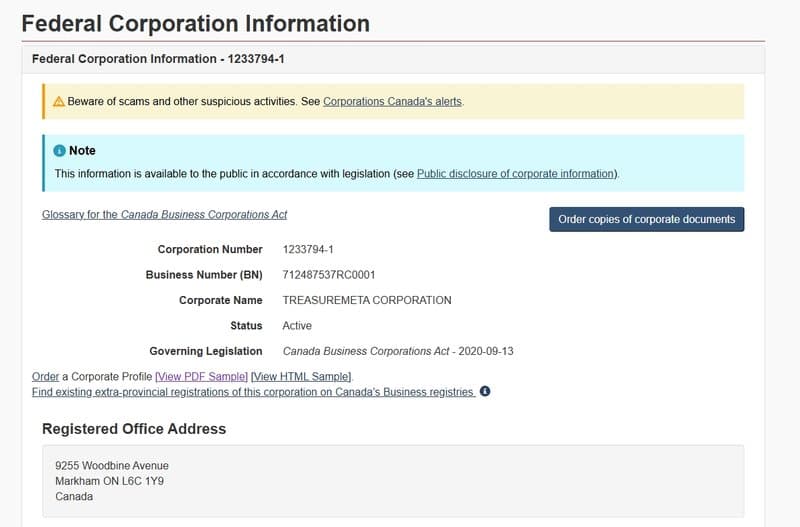Click Business Number (BN) label
The width and height of the screenshot is (800, 527).
pos(204,275)
